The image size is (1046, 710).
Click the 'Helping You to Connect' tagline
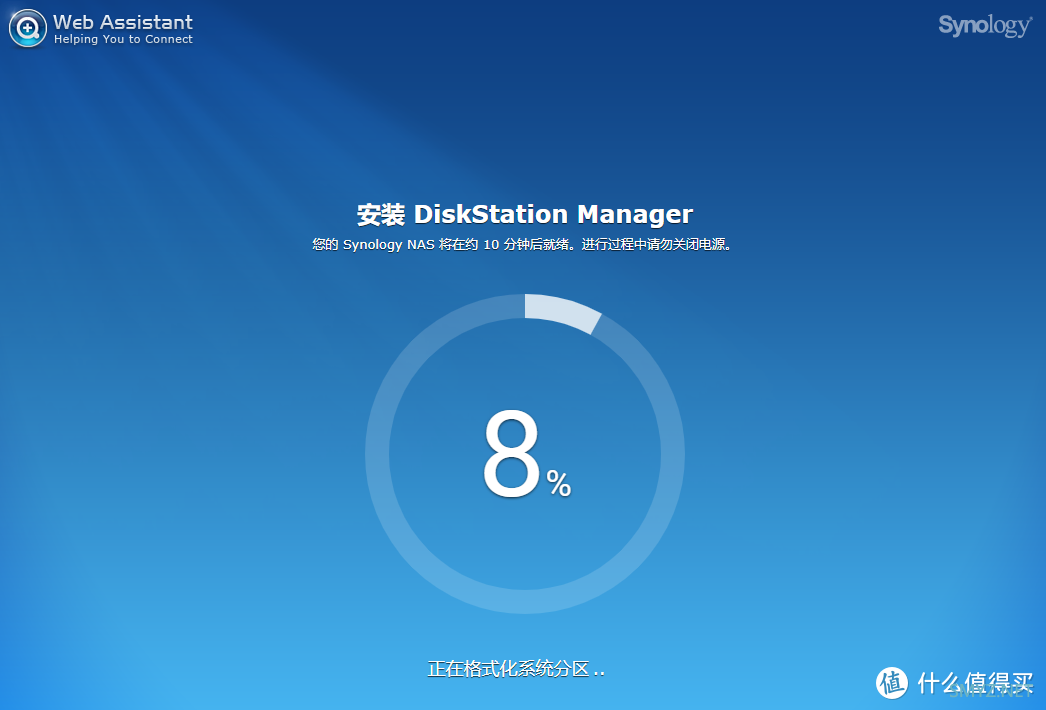123,39
